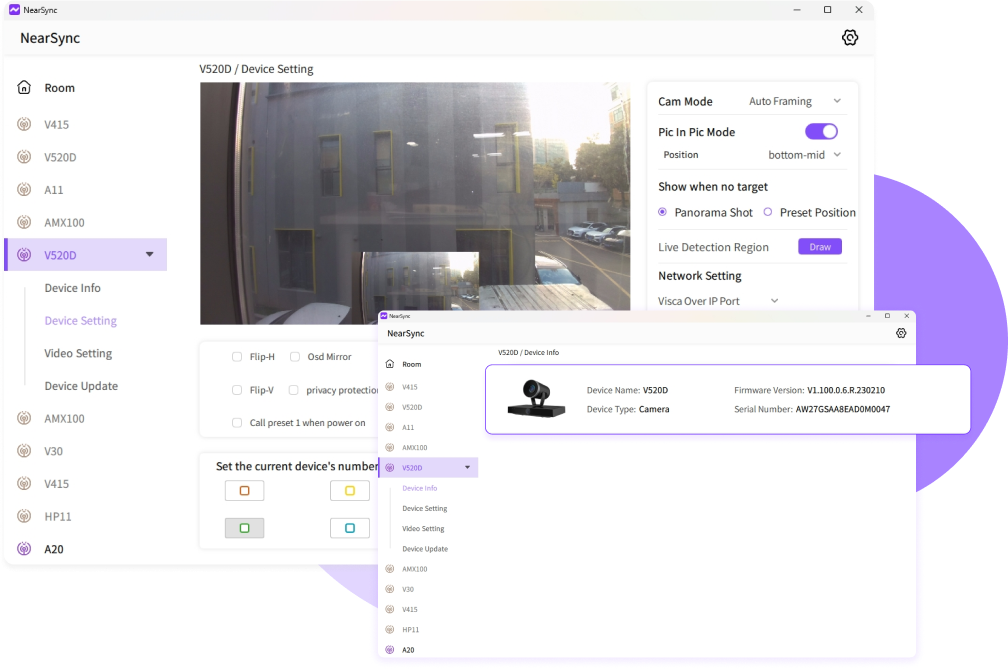Click the Draw button for Live Detection Region

820,247
